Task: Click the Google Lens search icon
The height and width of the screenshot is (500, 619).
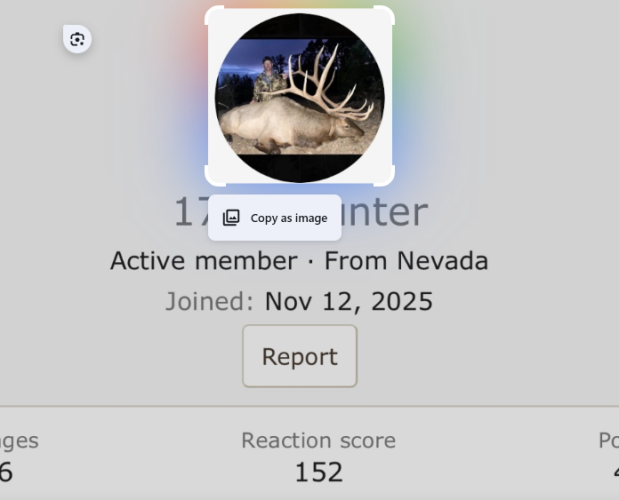Action: point(77,39)
